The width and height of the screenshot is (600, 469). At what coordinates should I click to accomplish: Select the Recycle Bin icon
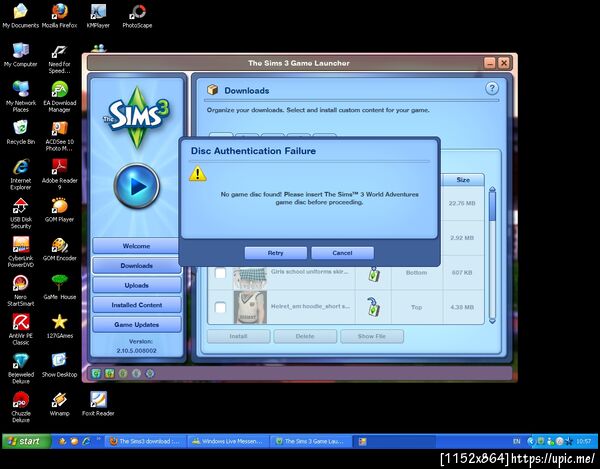pyautogui.click(x=21, y=132)
